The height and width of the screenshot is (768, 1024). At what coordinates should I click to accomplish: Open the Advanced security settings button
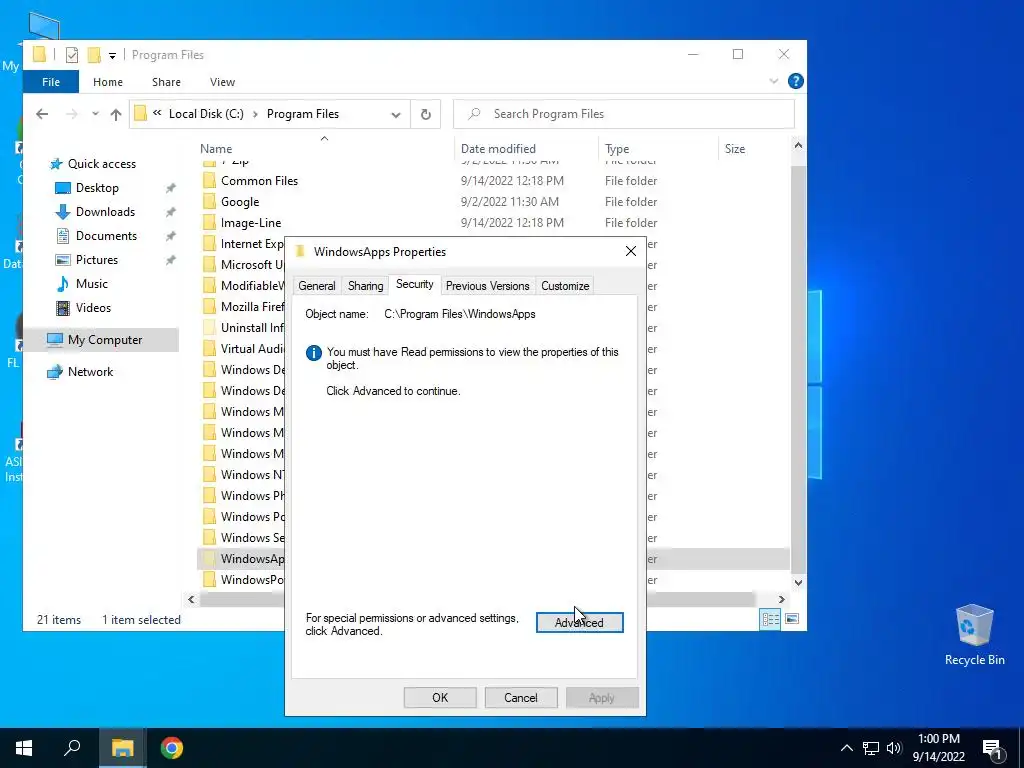tap(579, 622)
